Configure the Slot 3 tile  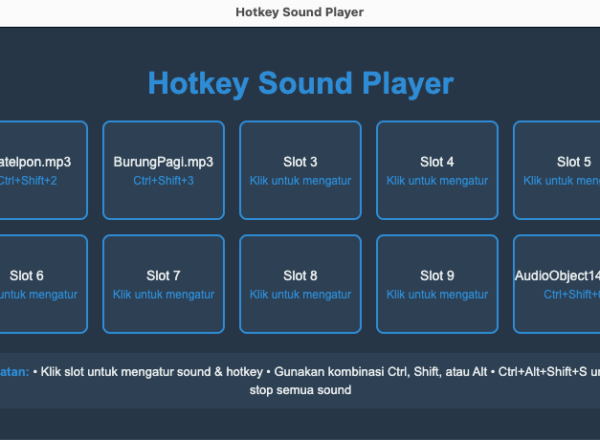pos(300,170)
